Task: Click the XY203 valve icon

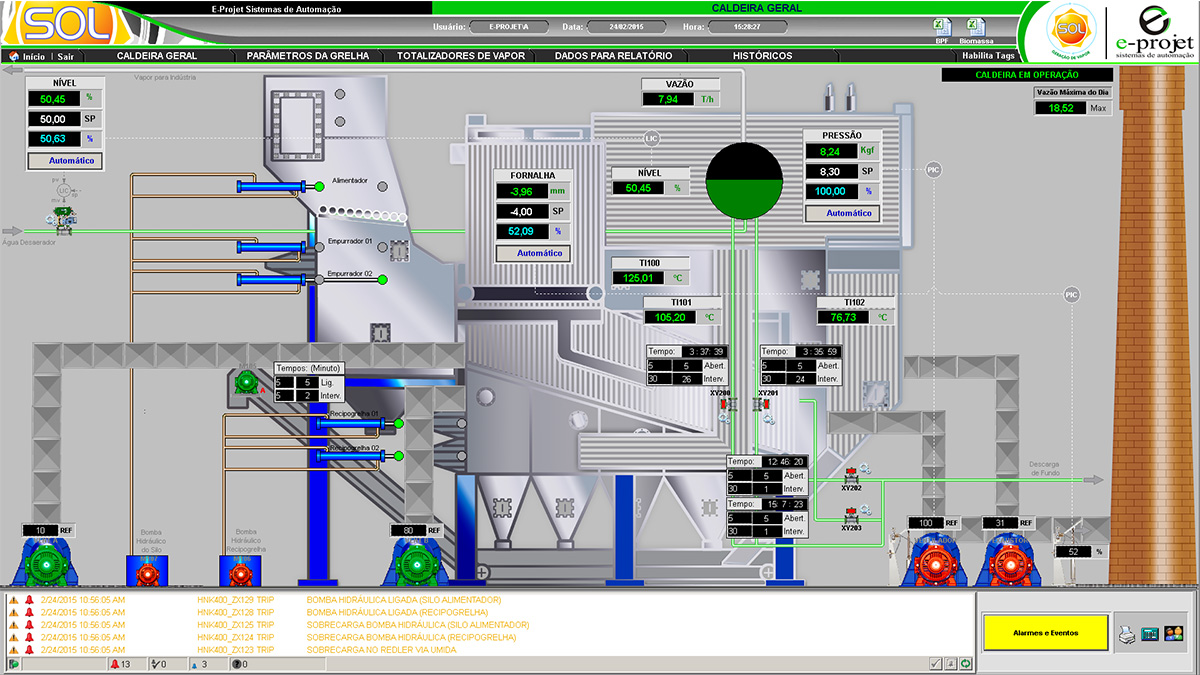Action: (x=850, y=515)
